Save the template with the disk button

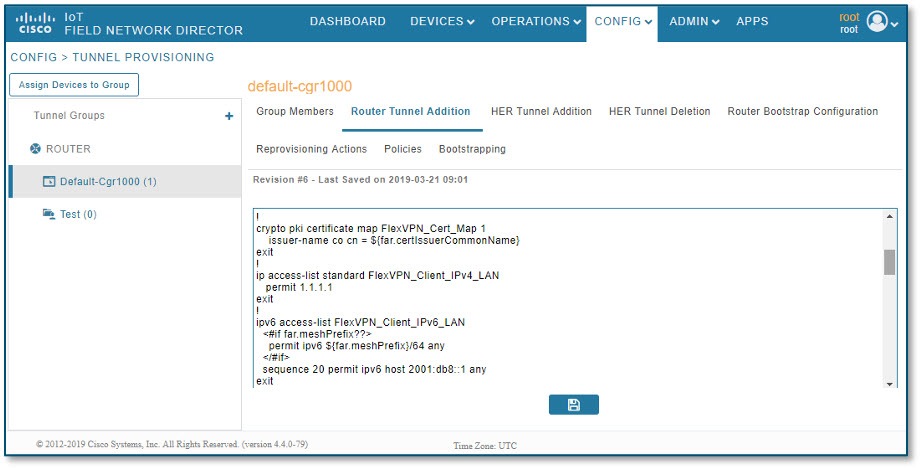[x=574, y=405]
